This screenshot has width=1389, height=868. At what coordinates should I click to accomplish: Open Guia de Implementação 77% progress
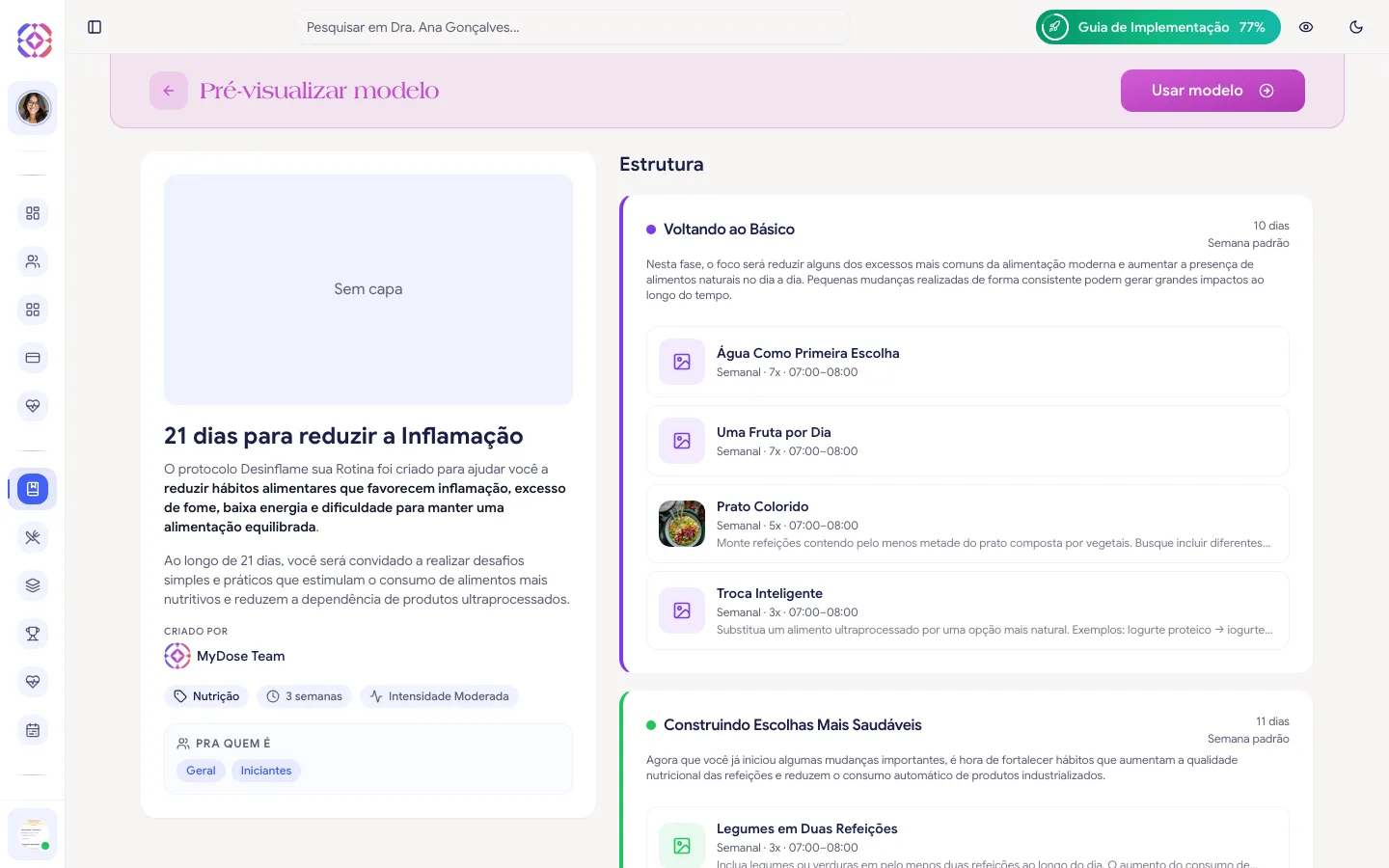1158,27
